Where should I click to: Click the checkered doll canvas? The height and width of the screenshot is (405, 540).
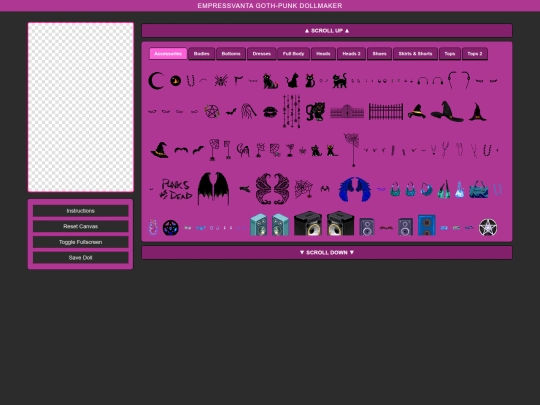click(81, 107)
